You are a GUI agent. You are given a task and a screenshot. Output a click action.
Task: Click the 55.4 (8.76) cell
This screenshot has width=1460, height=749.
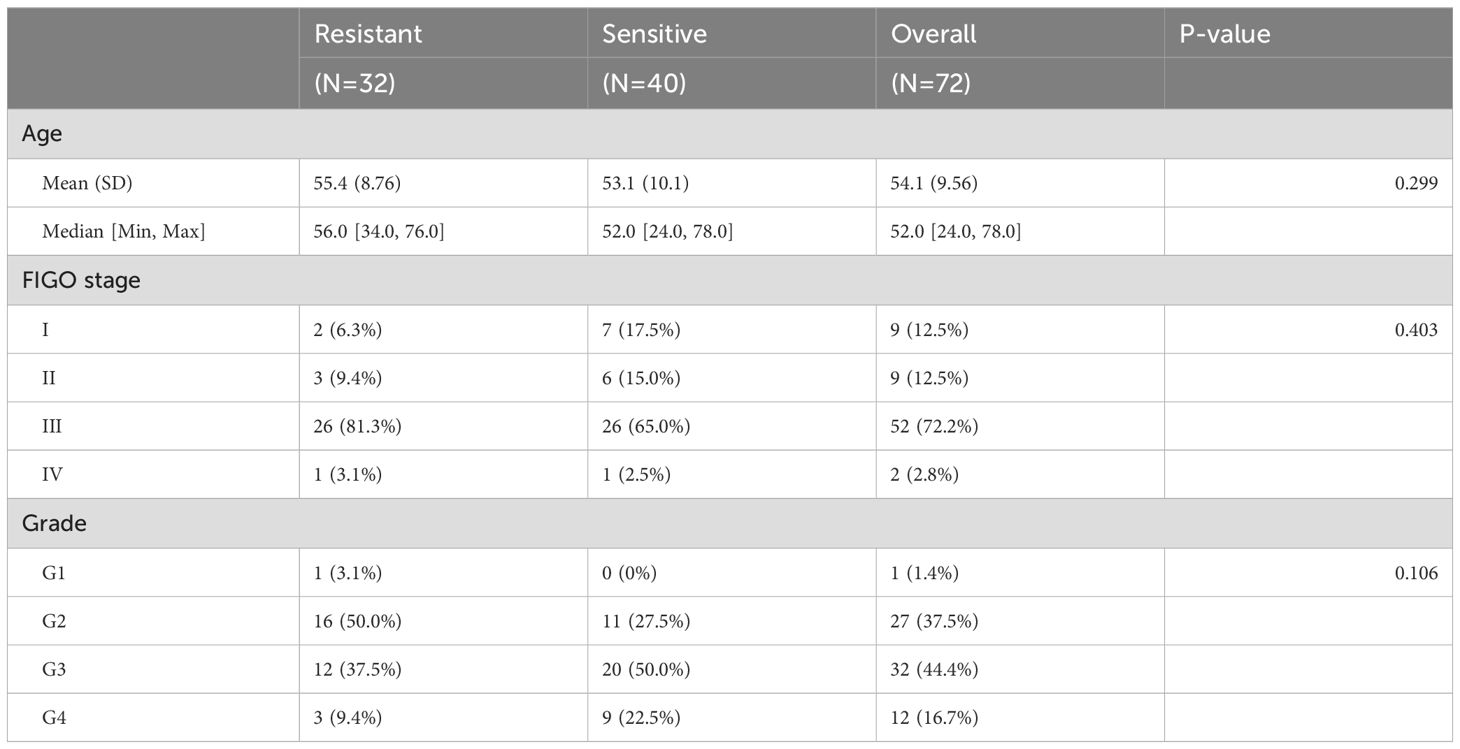click(x=356, y=183)
